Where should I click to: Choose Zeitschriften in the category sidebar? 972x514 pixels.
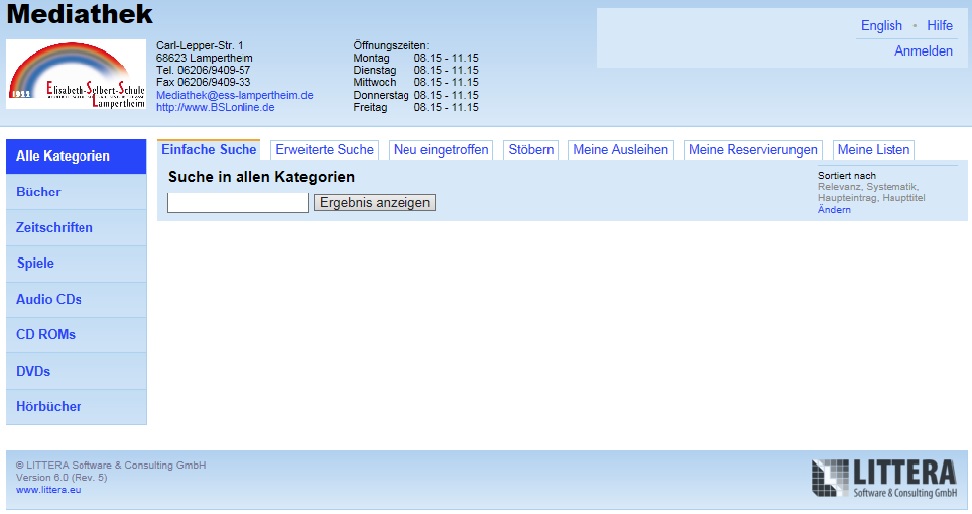point(54,228)
